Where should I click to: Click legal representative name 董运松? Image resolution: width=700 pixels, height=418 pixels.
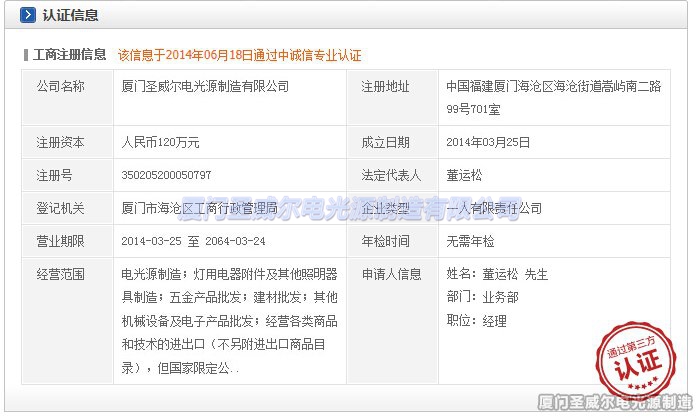click(465, 175)
